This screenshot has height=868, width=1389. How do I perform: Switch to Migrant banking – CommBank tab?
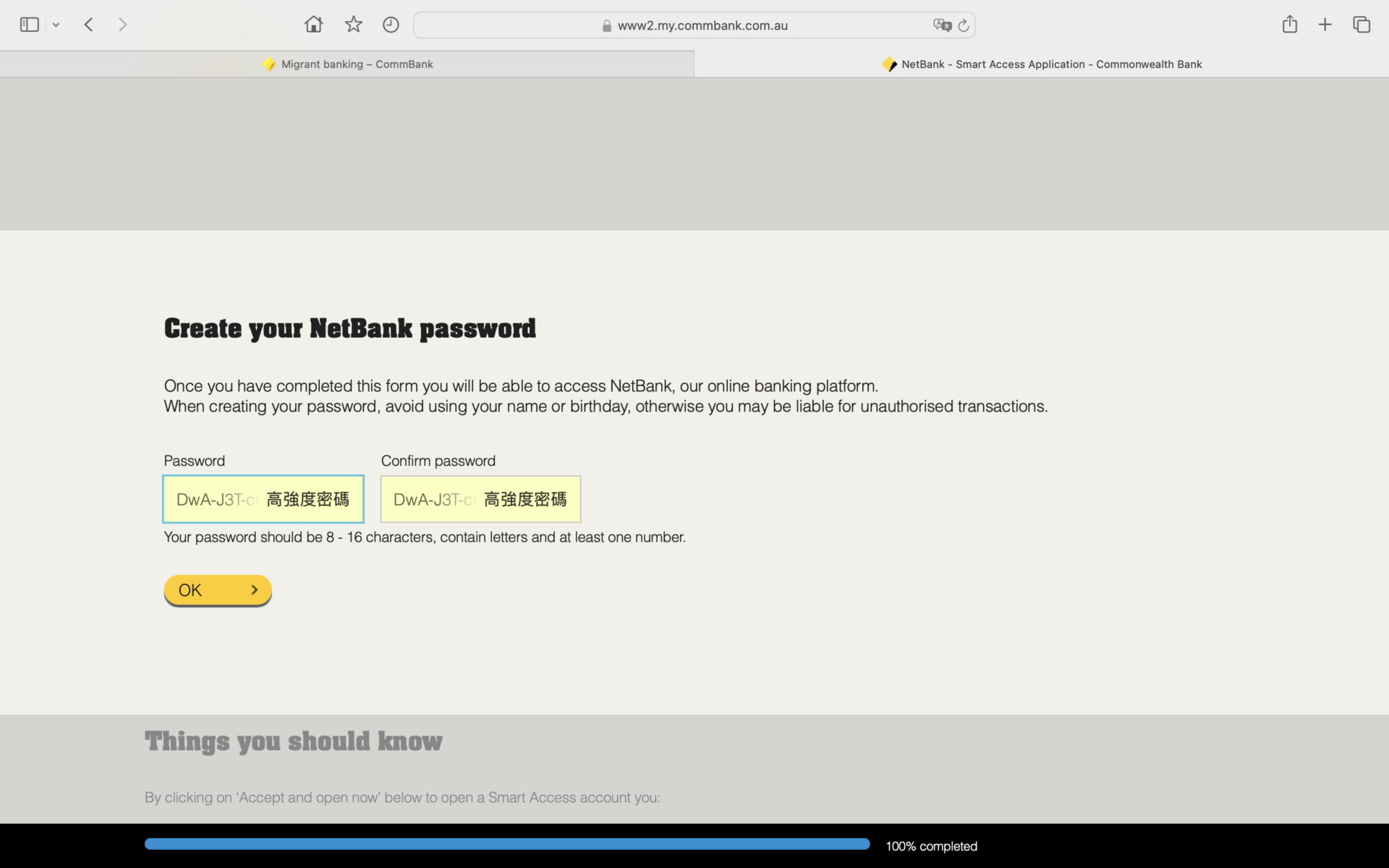click(347, 64)
